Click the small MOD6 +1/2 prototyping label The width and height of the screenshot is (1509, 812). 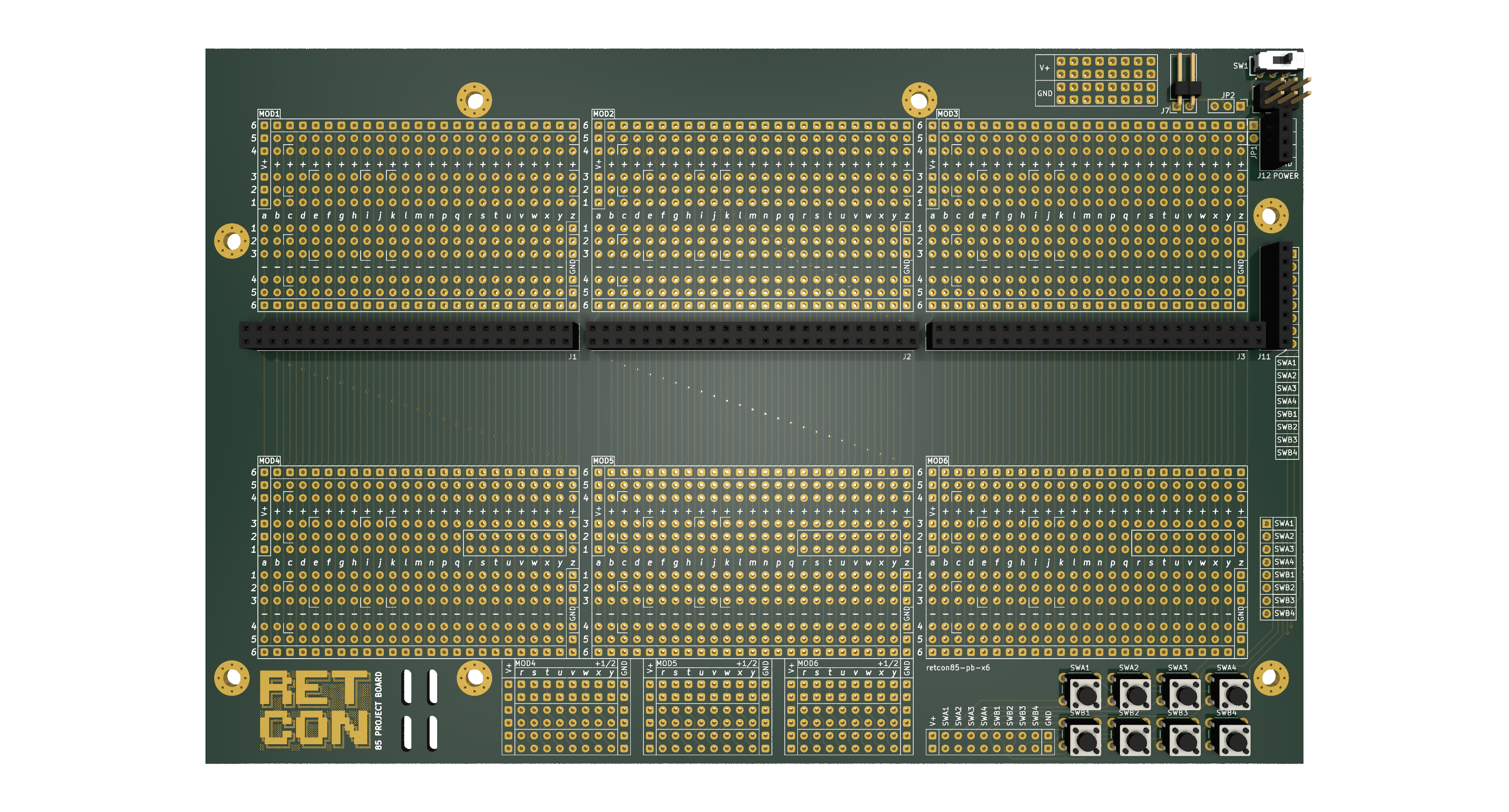(x=848, y=663)
